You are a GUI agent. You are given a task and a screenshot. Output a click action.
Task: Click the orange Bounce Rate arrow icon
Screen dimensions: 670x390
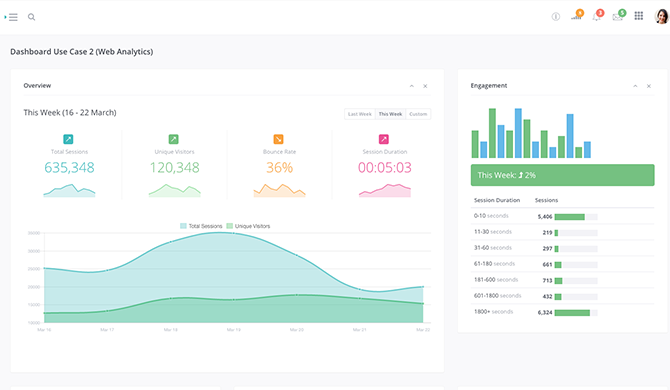pos(278,139)
